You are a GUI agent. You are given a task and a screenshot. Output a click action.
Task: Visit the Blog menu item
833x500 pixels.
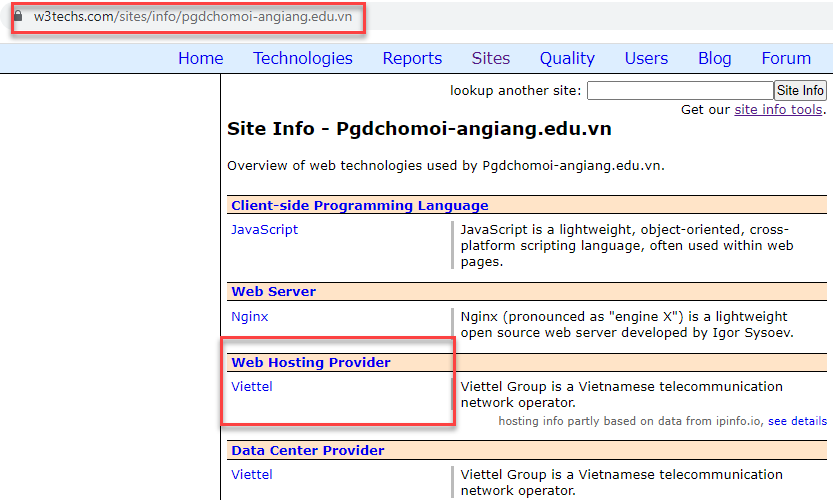(x=715, y=58)
